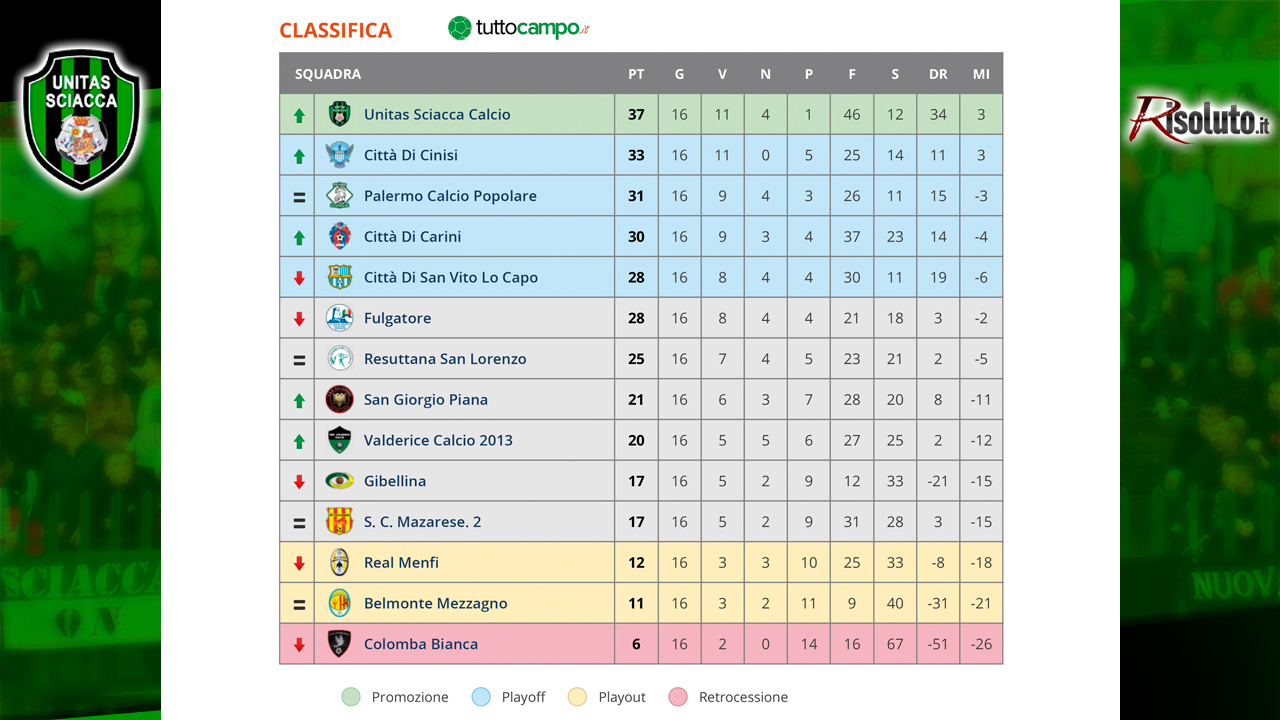The image size is (1280, 720).
Task: Click the Città Di Cinisi team crest
Action: click(x=339, y=155)
